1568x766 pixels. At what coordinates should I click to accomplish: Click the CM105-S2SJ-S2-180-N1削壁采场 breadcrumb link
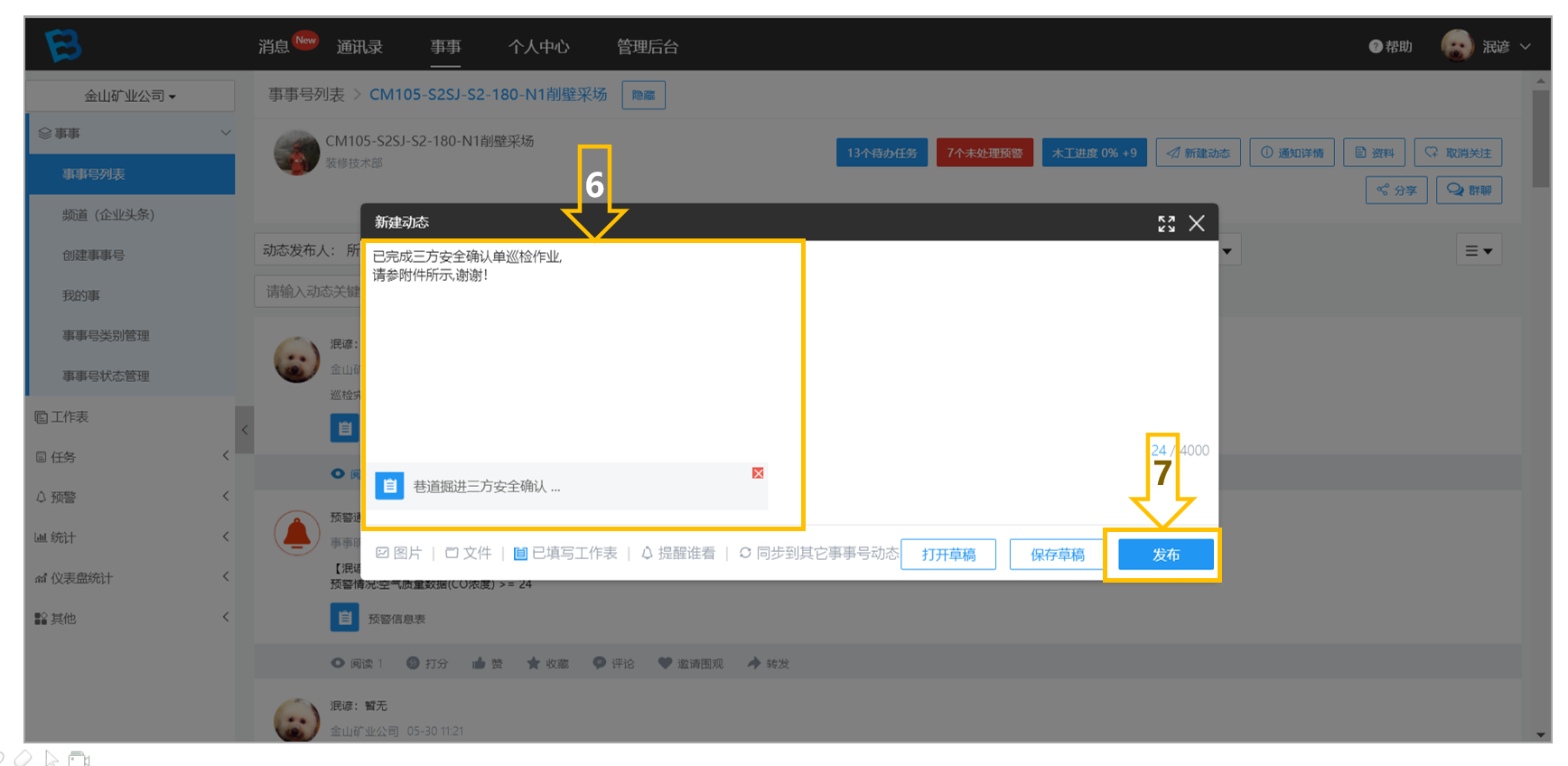pyautogui.click(x=488, y=95)
